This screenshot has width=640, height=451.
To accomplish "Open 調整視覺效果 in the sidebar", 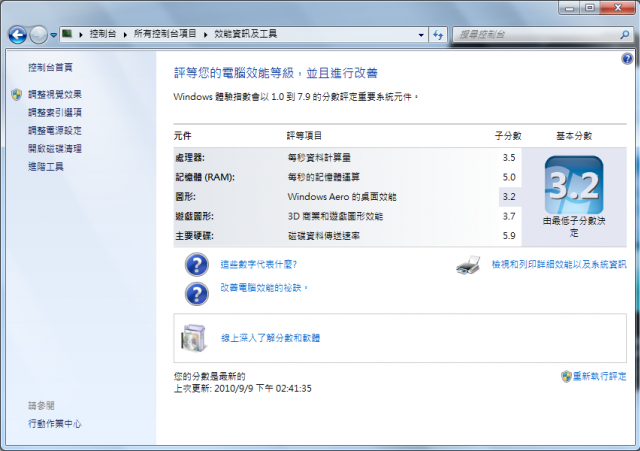I will tap(55, 95).
